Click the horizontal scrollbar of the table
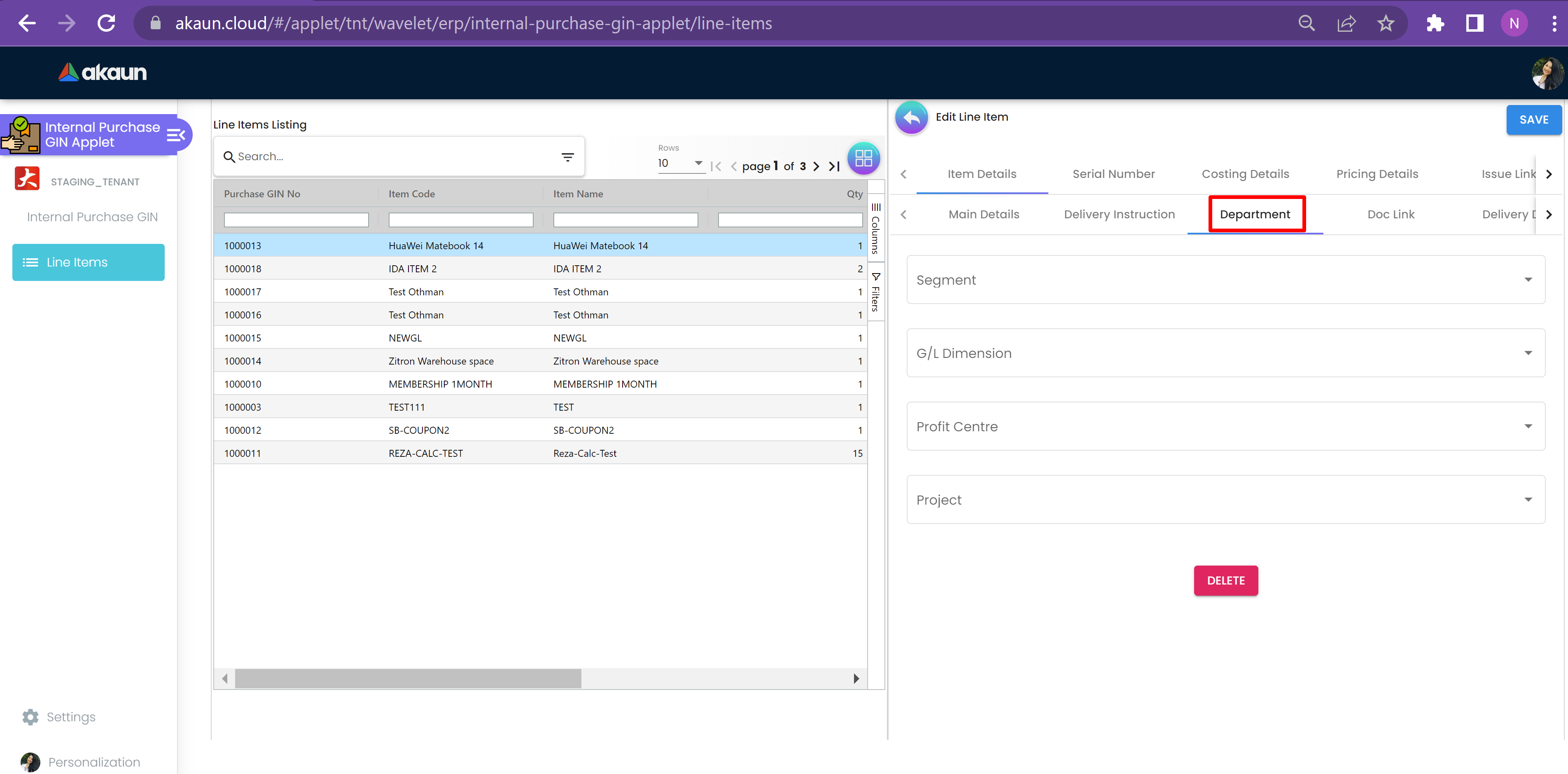Screen dimensions: 1568x774 (408, 678)
